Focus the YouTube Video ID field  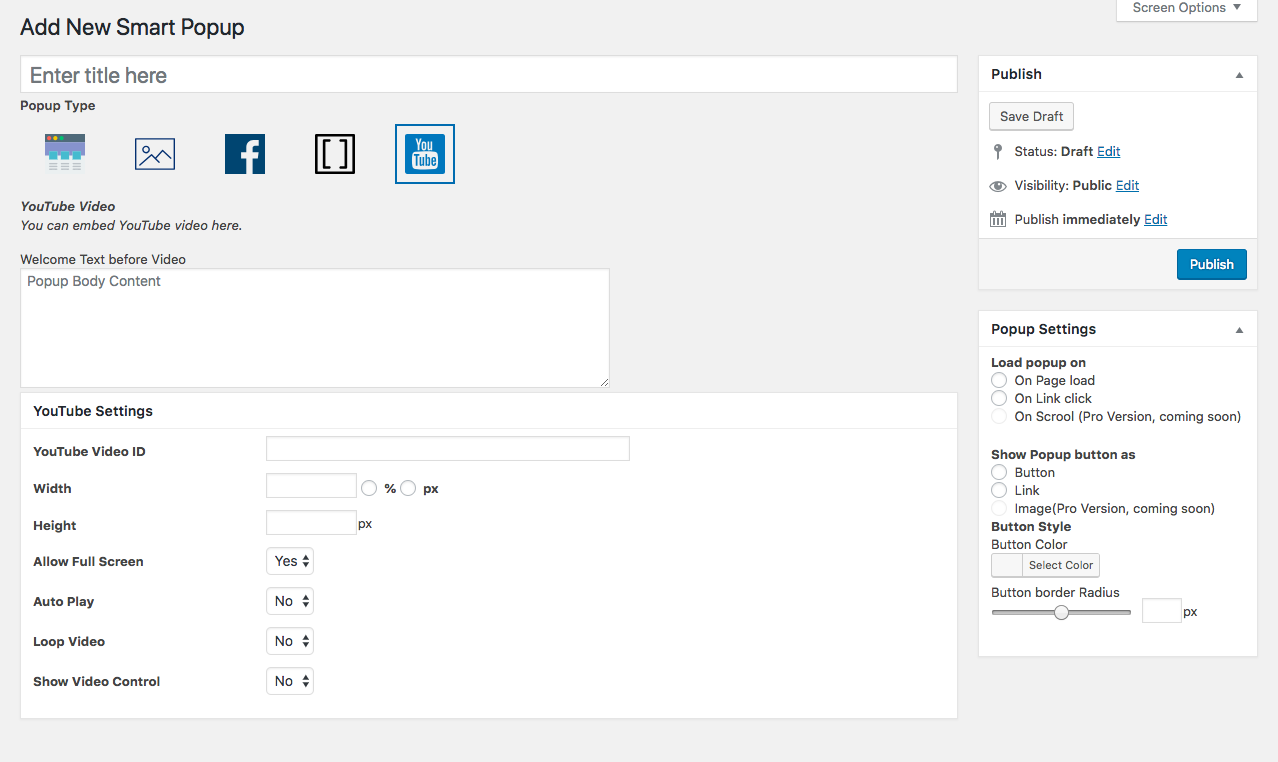tap(448, 448)
